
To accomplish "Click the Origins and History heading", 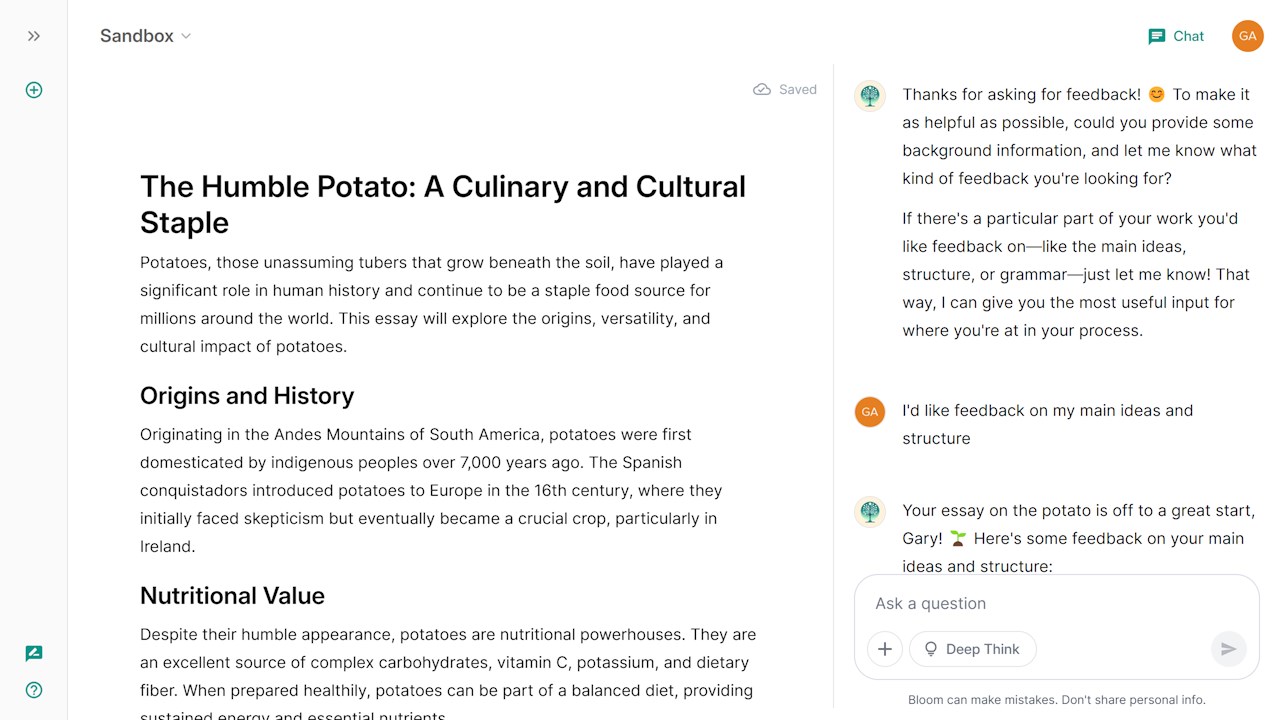I will (x=247, y=395).
